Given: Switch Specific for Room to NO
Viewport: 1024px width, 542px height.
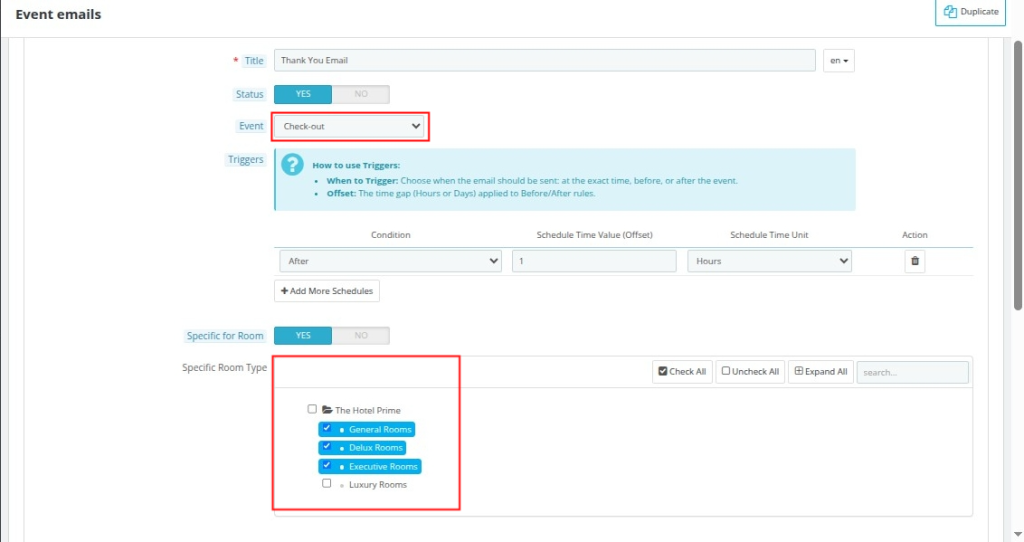Looking at the screenshot, I should (360, 336).
